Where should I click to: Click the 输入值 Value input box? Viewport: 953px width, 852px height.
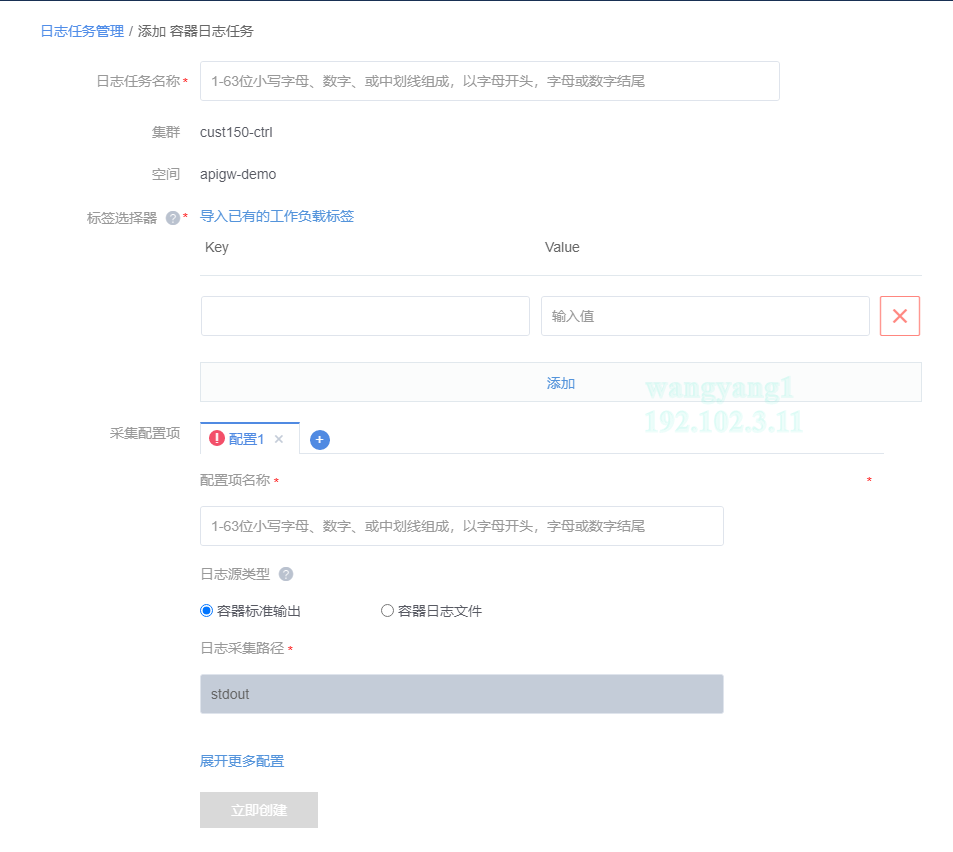pos(704,316)
